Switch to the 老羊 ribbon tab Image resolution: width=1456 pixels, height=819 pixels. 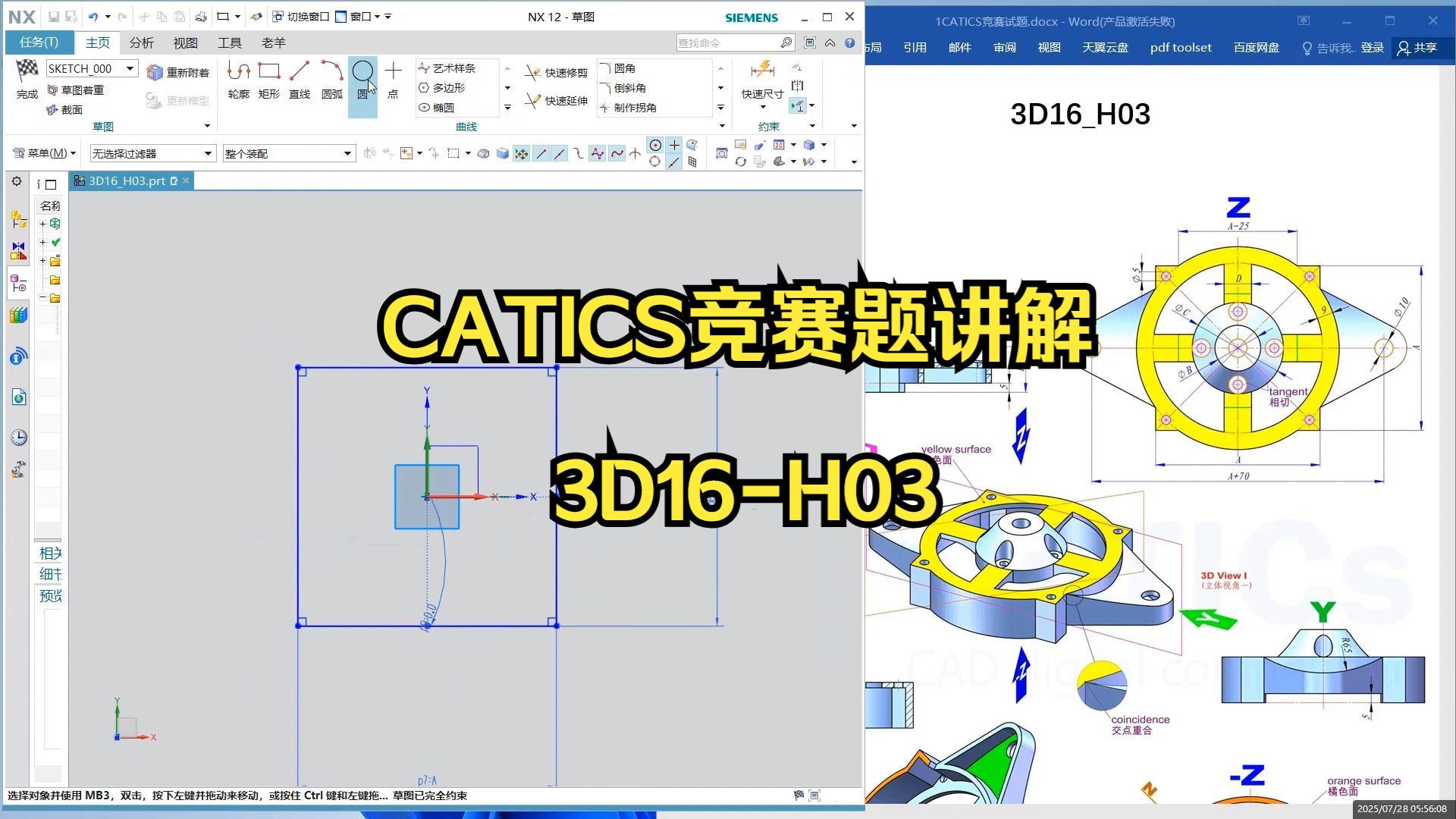[274, 42]
